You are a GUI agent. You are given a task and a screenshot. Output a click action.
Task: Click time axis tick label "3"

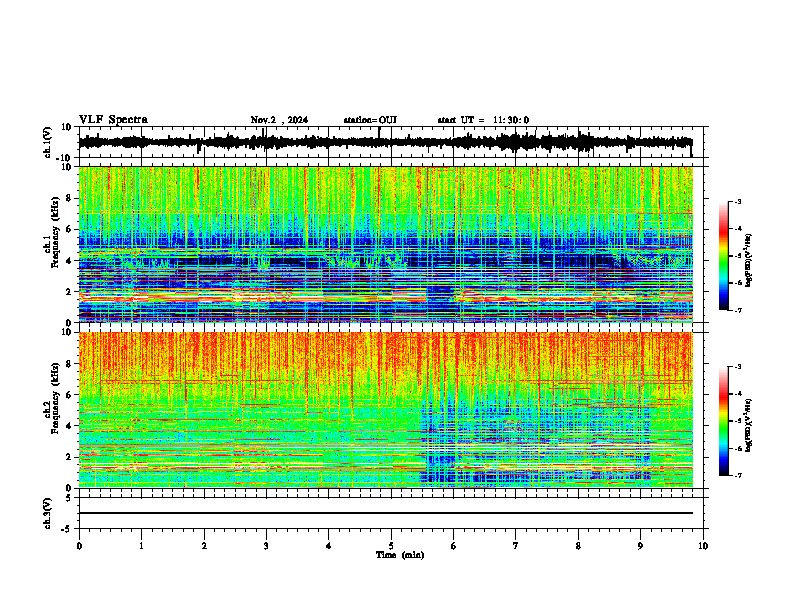[x=266, y=546]
